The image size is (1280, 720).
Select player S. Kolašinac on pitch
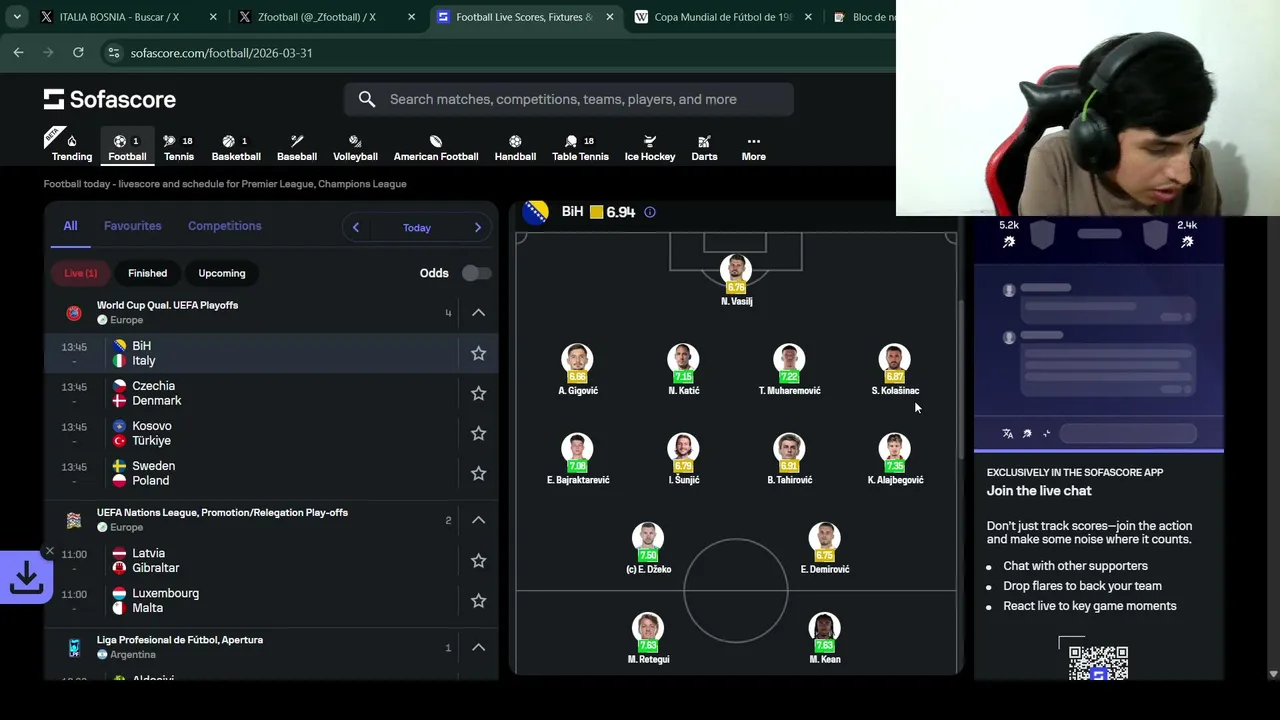point(895,370)
